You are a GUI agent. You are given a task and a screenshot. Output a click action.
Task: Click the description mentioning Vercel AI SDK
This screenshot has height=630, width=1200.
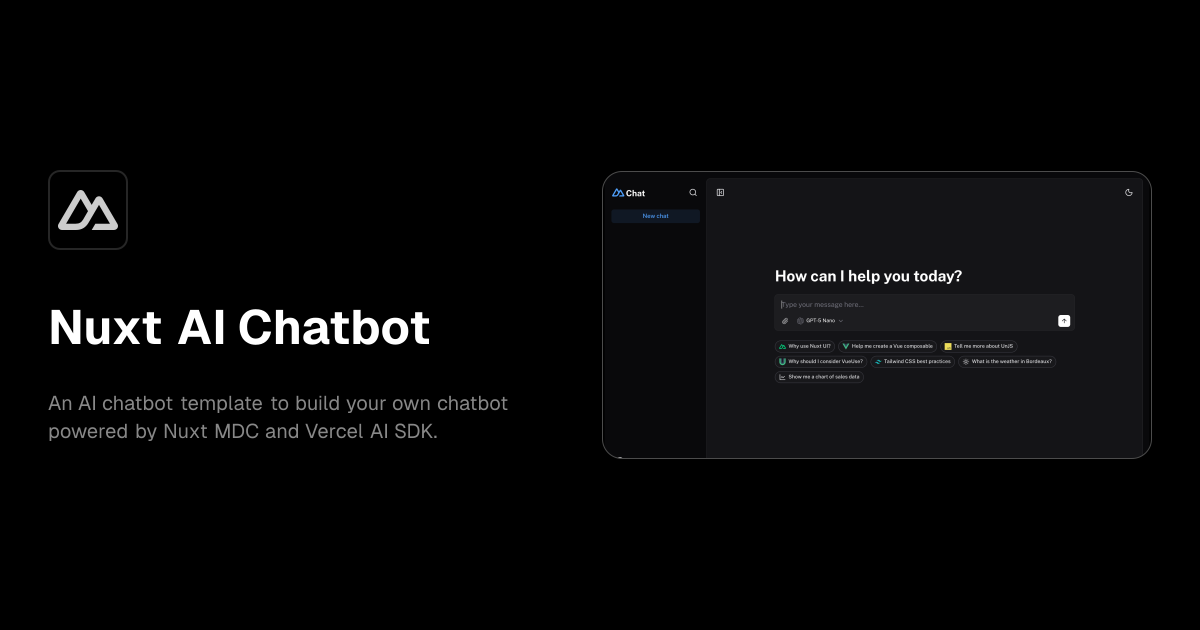278,417
